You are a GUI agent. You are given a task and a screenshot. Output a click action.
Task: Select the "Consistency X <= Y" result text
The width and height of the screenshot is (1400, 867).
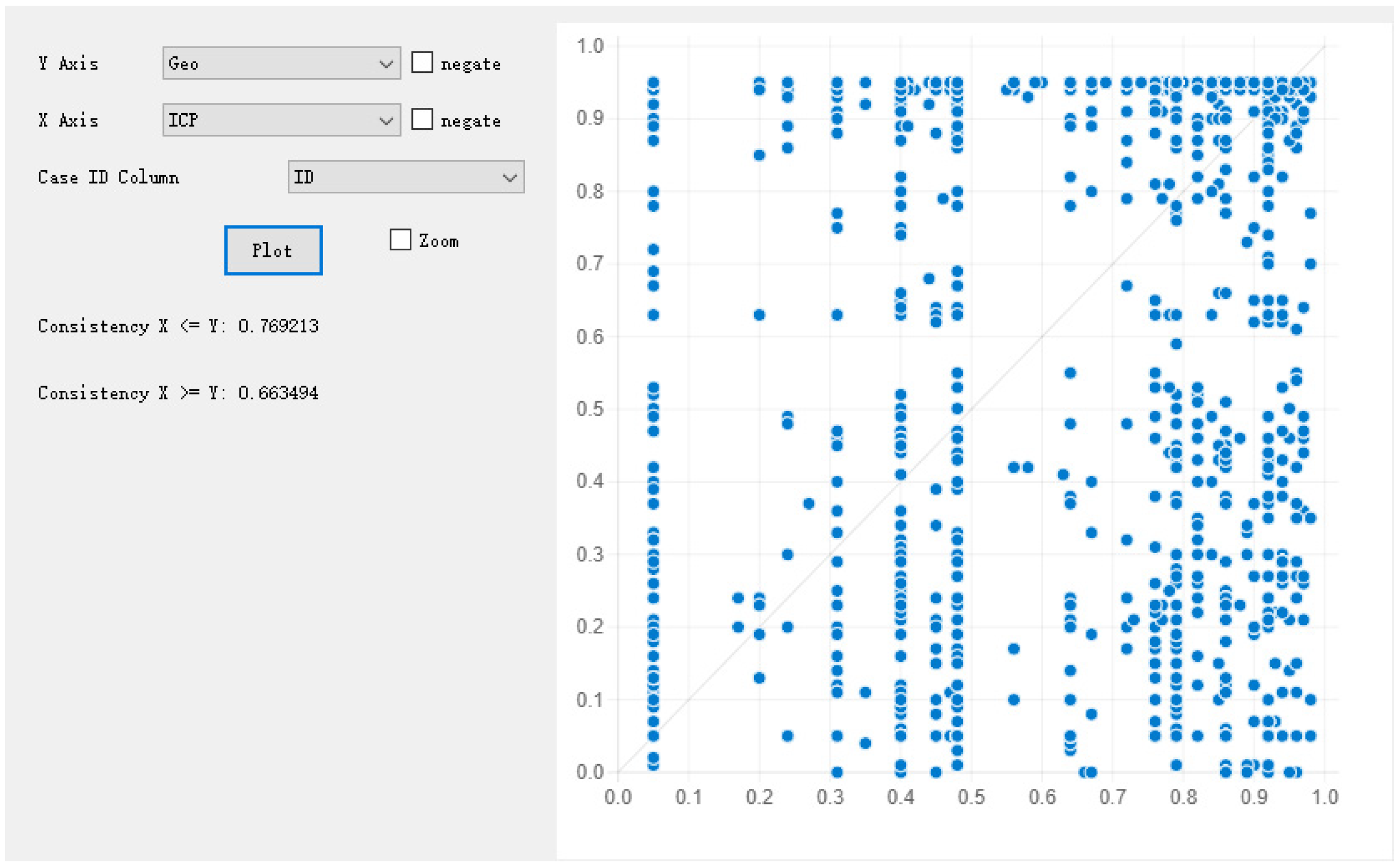178,326
